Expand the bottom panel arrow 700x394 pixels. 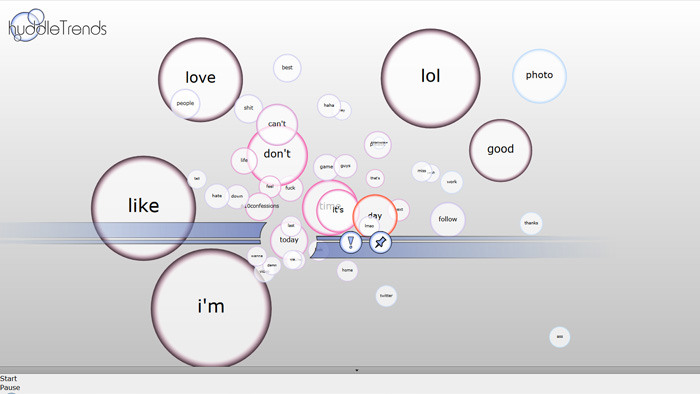click(356, 370)
